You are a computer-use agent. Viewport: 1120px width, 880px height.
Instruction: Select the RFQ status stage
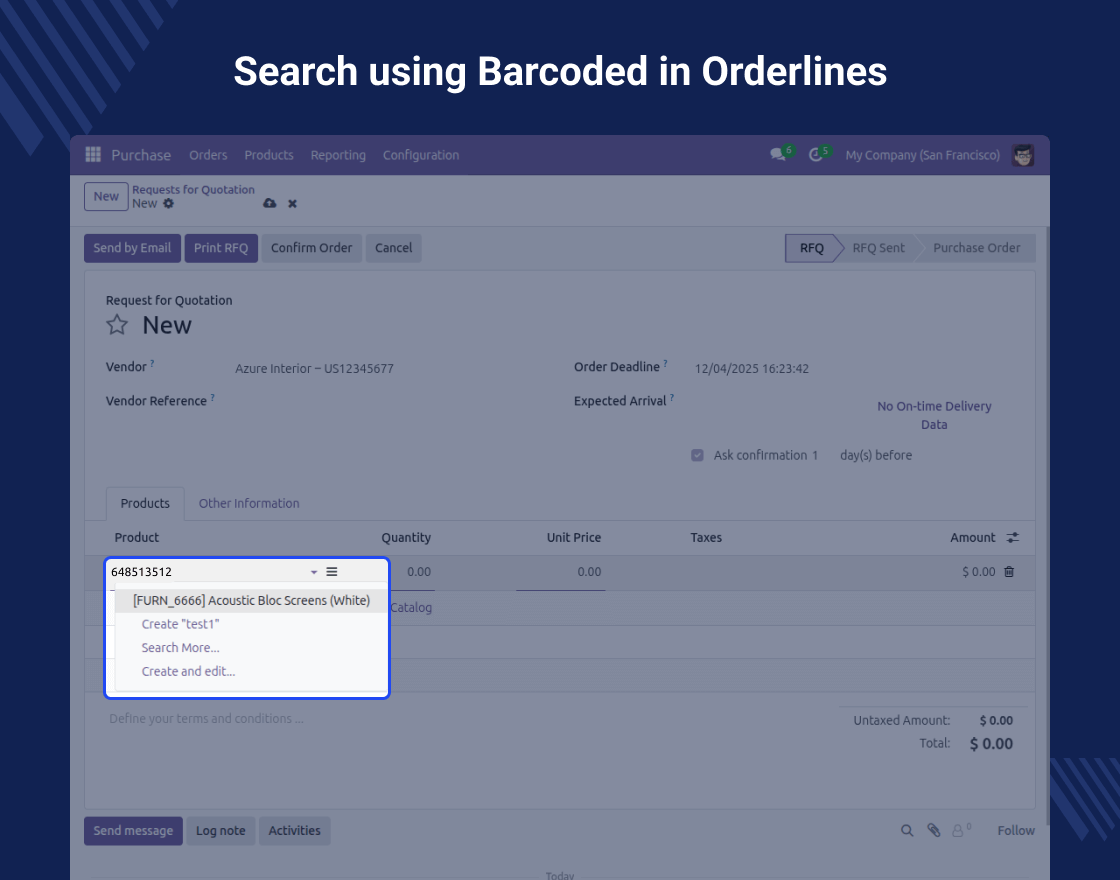tap(811, 248)
